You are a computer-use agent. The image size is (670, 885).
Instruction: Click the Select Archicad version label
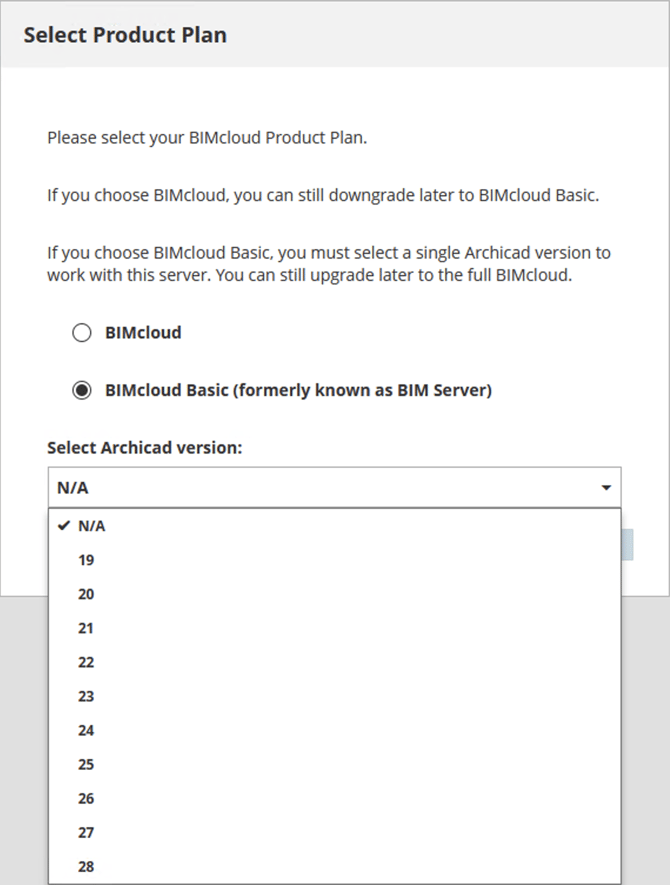coord(145,447)
